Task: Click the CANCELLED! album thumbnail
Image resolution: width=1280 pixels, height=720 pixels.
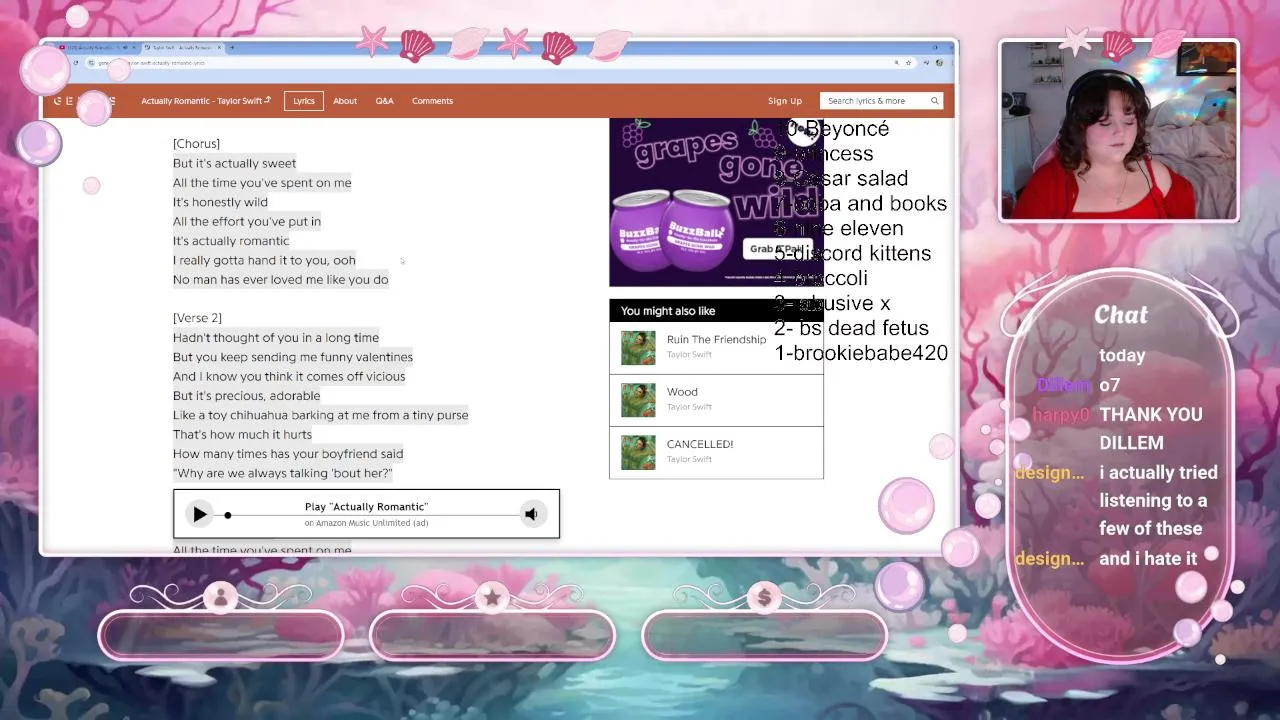Action: [x=638, y=452]
